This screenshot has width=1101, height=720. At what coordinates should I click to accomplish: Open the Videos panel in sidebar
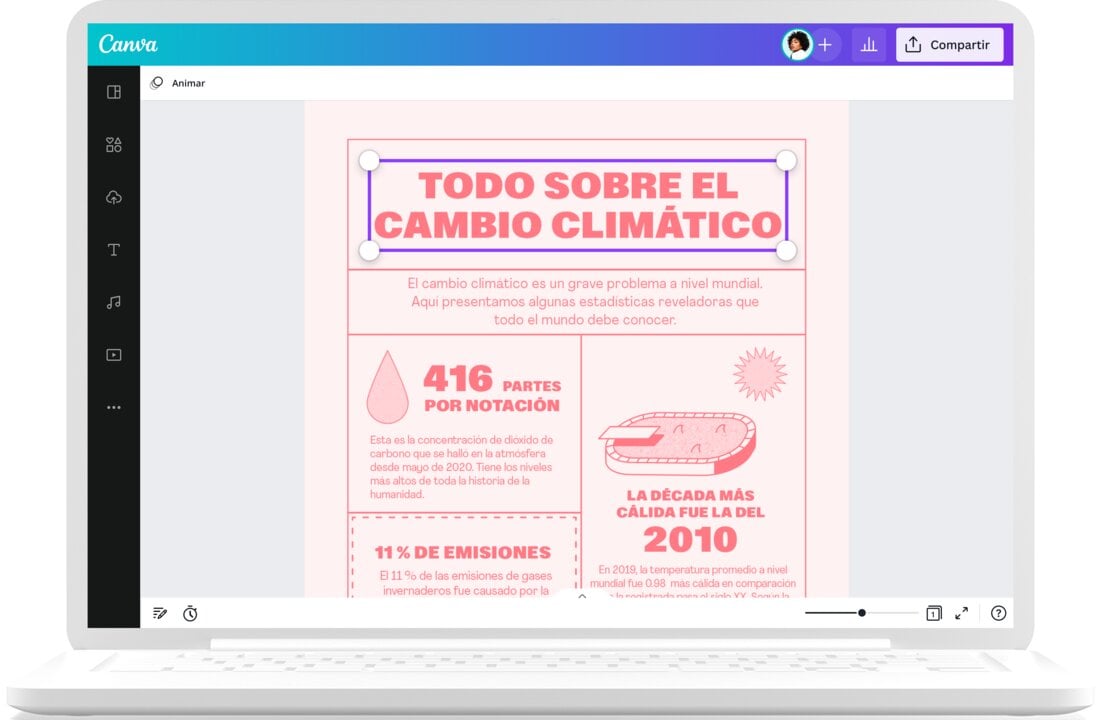pyautogui.click(x=114, y=354)
